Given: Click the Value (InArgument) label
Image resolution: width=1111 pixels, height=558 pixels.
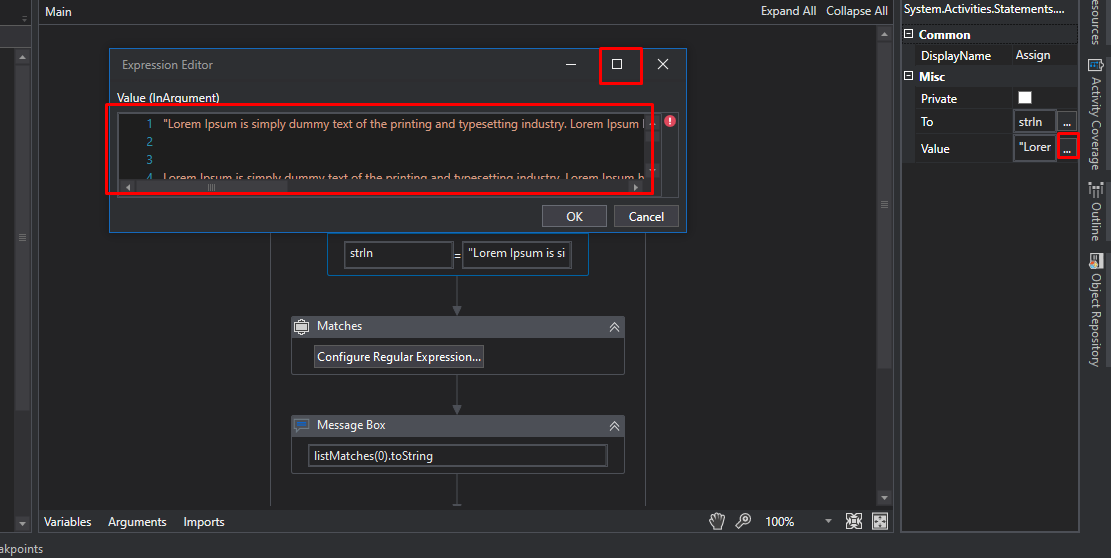Looking at the screenshot, I should tap(168, 98).
